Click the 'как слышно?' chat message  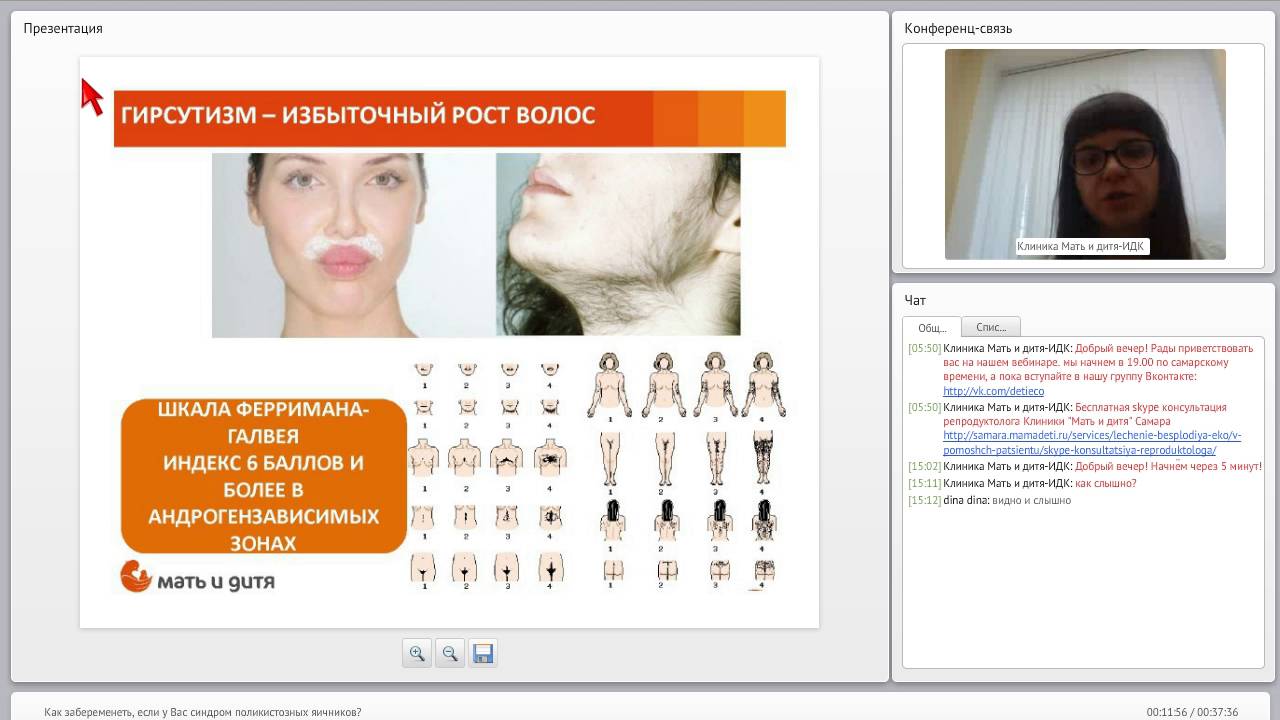click(1106, 483)
